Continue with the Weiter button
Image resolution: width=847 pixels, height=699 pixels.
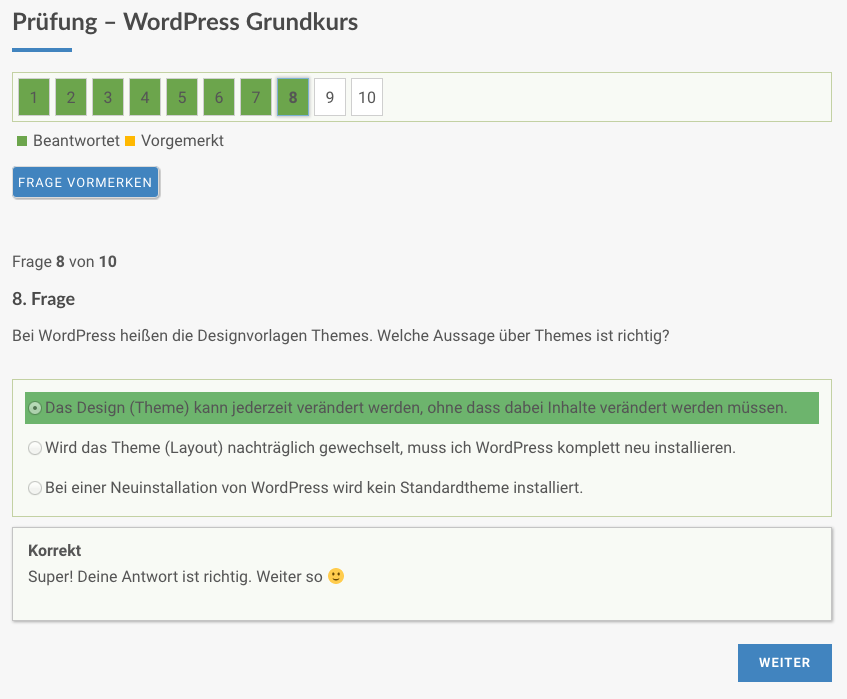(784, 663)
